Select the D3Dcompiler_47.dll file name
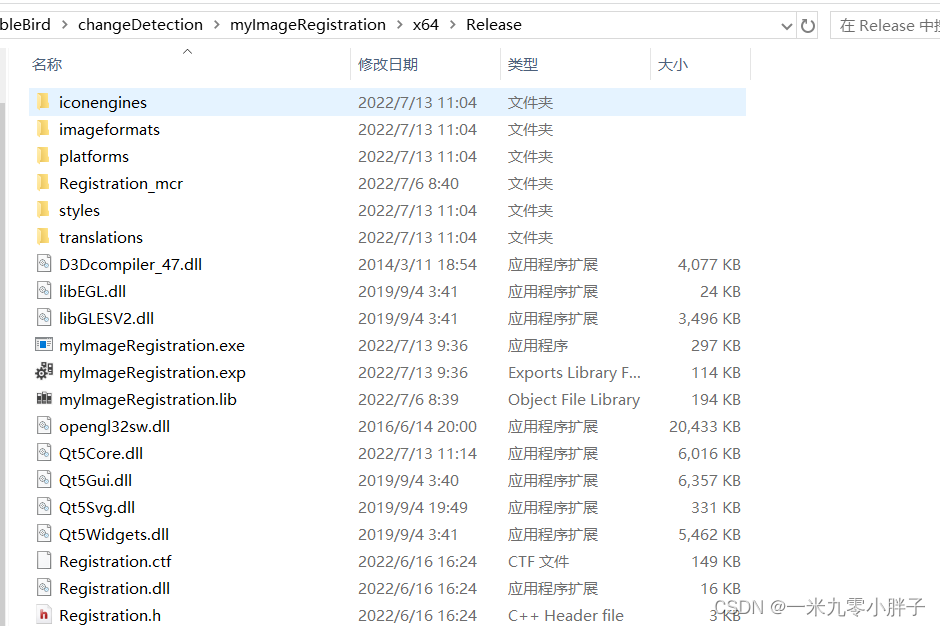Image resolution: width=940 pixels, height=626 pixels. (130, 264)
